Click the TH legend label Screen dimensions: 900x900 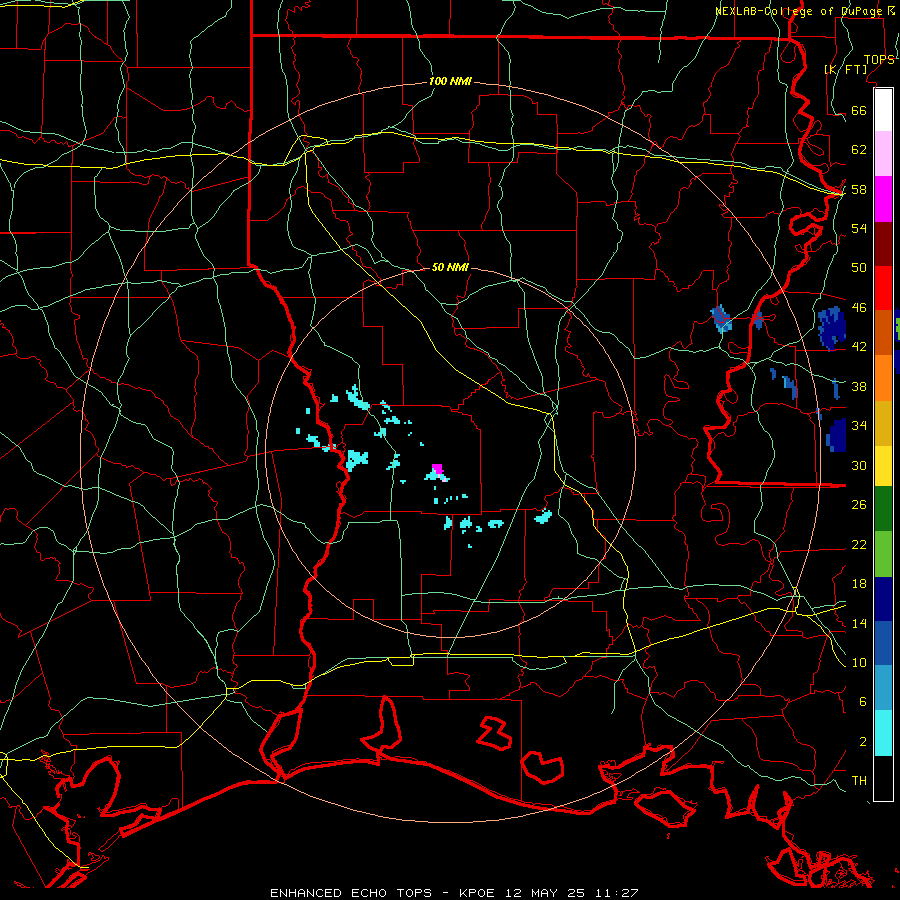[x=859, y=781]
